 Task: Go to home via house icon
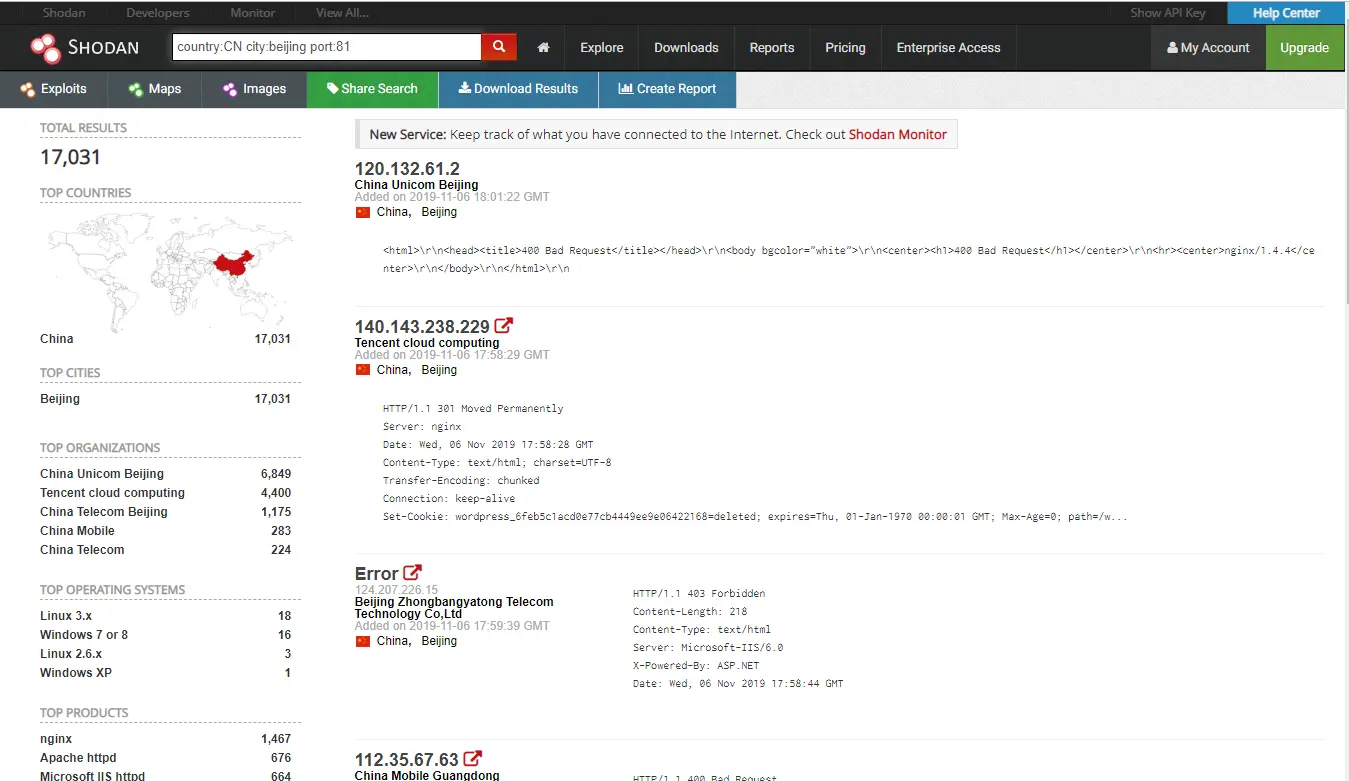(543, 48)
